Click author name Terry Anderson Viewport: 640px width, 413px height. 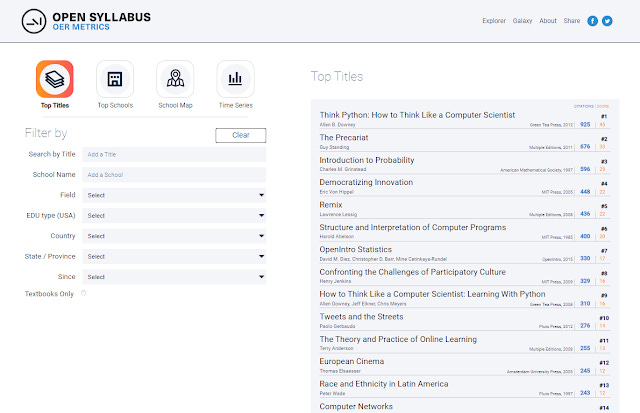point(336,348)
